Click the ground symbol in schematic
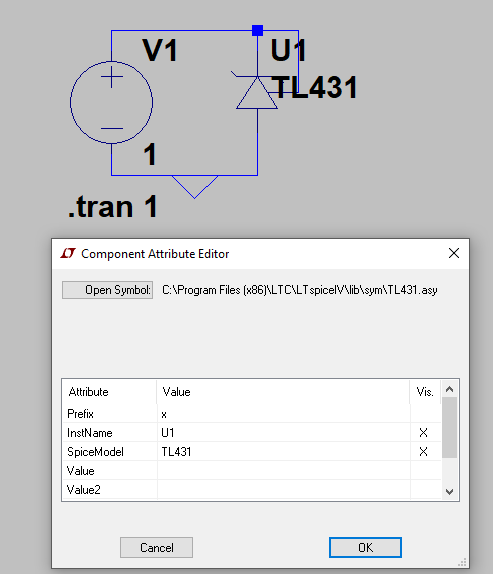The height and width of the screenshot is (574, 493). 195,187
